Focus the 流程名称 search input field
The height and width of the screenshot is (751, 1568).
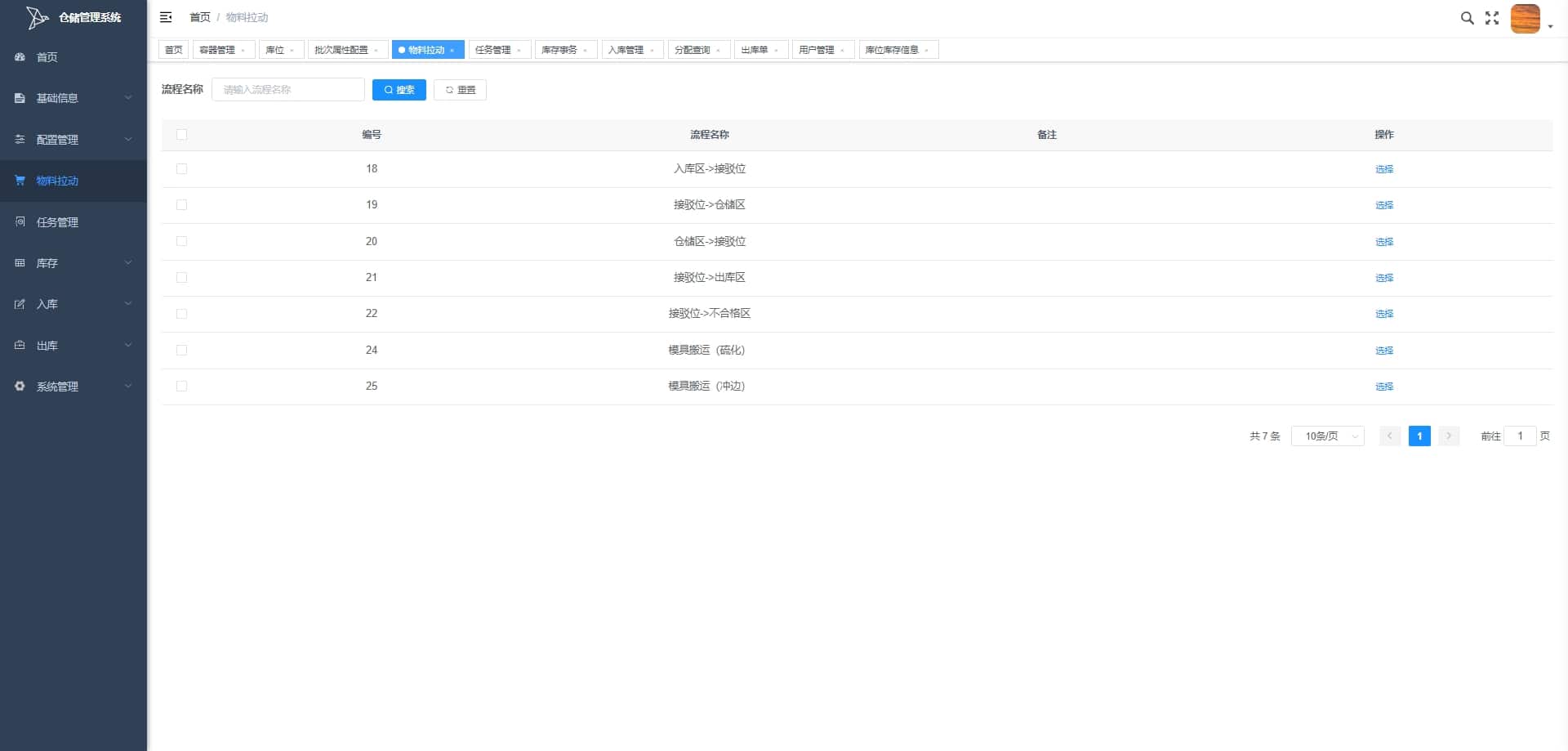coord(288,90)
